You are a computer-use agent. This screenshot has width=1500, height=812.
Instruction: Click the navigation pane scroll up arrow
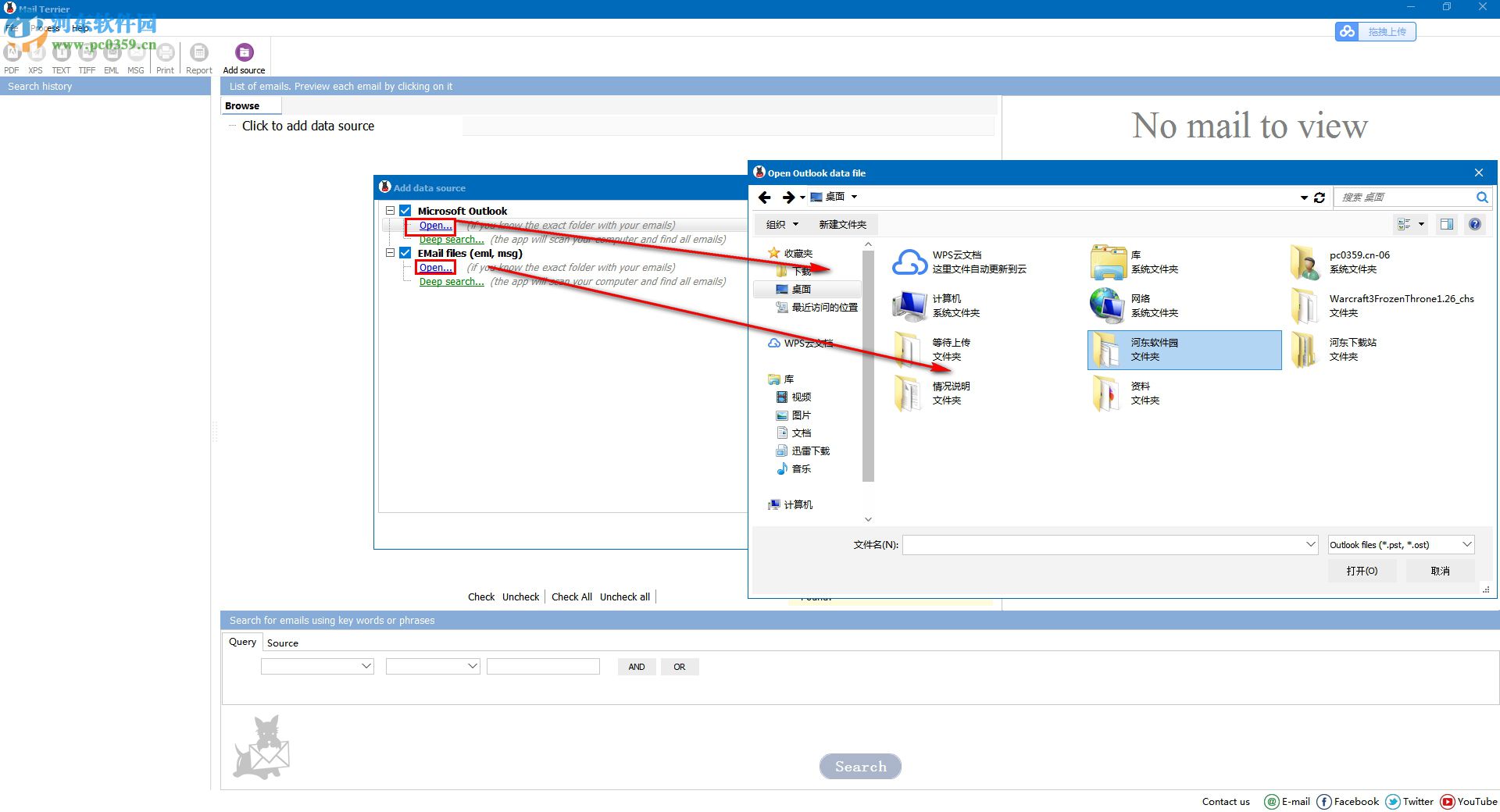pyautogui.click(x=868, y=244)
